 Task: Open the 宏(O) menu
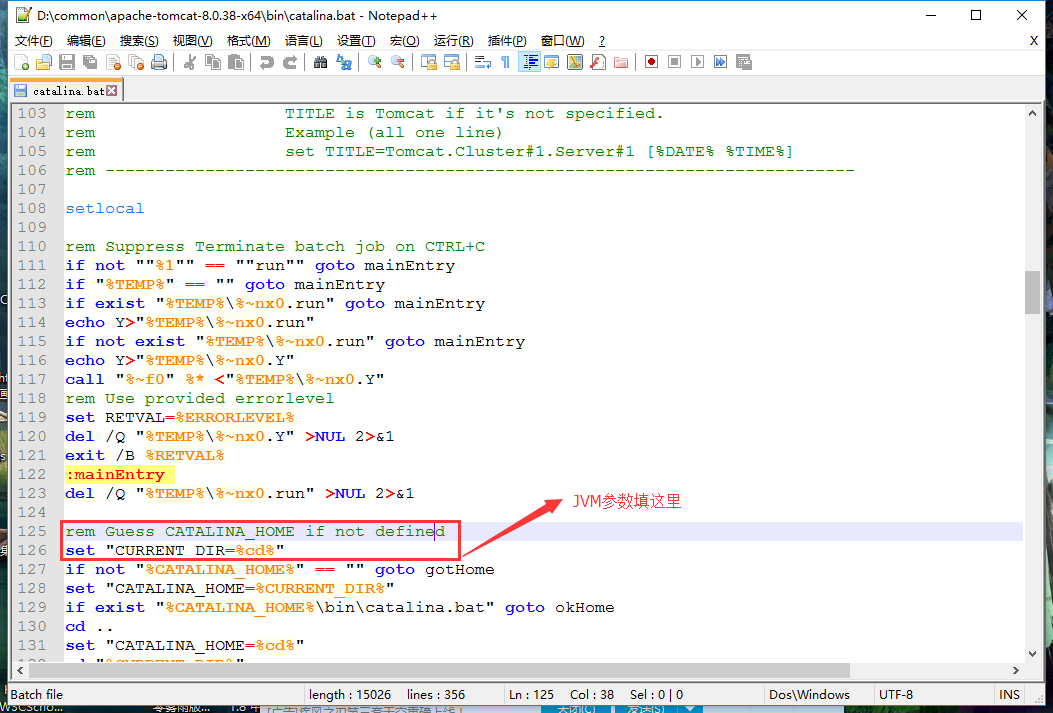pos(404,41)
